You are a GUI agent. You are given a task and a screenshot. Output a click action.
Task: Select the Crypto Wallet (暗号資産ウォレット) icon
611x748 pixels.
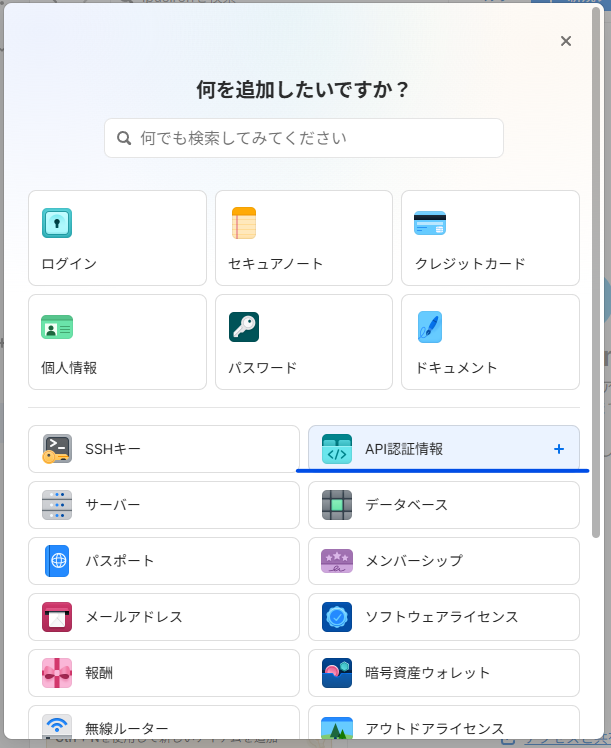coord(337,673)
